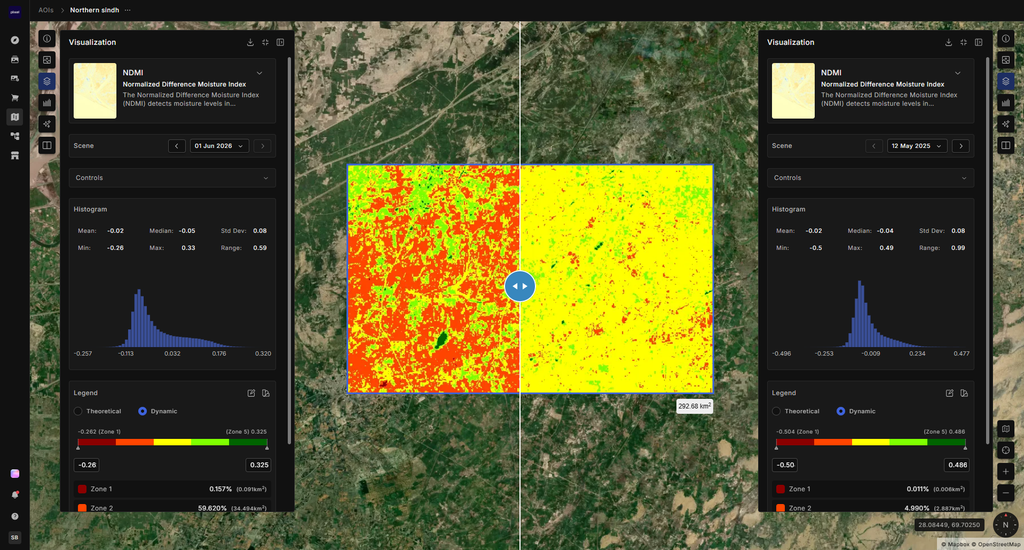Click the right legend maximum slider handle
The width and height of the screenshot is (1024, 550).
(x=965, y=447)
